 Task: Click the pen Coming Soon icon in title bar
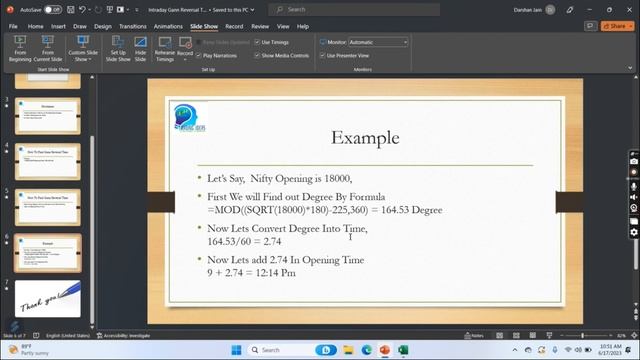point(570,9)
